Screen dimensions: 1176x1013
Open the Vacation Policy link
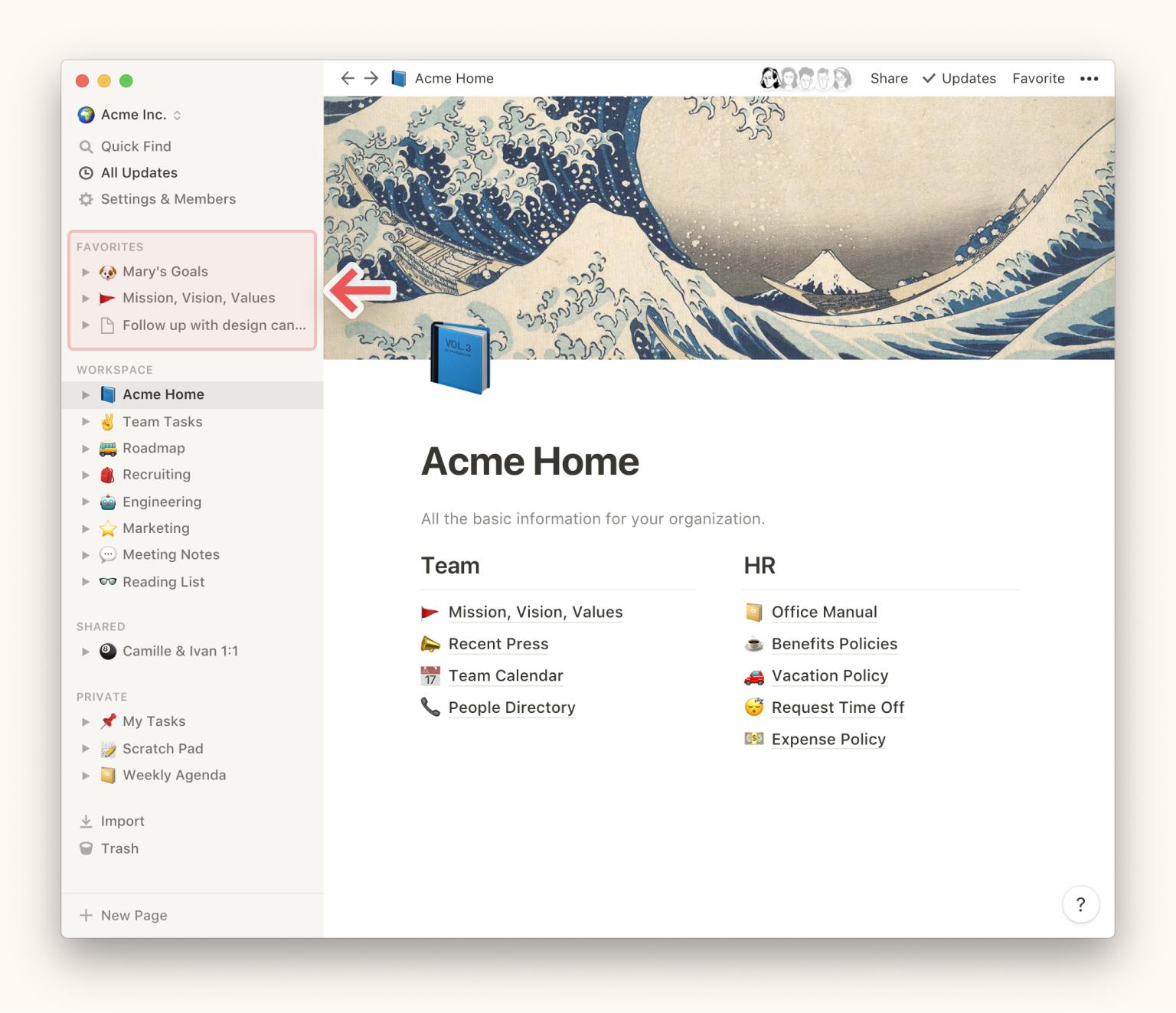[x=830, y=676]
